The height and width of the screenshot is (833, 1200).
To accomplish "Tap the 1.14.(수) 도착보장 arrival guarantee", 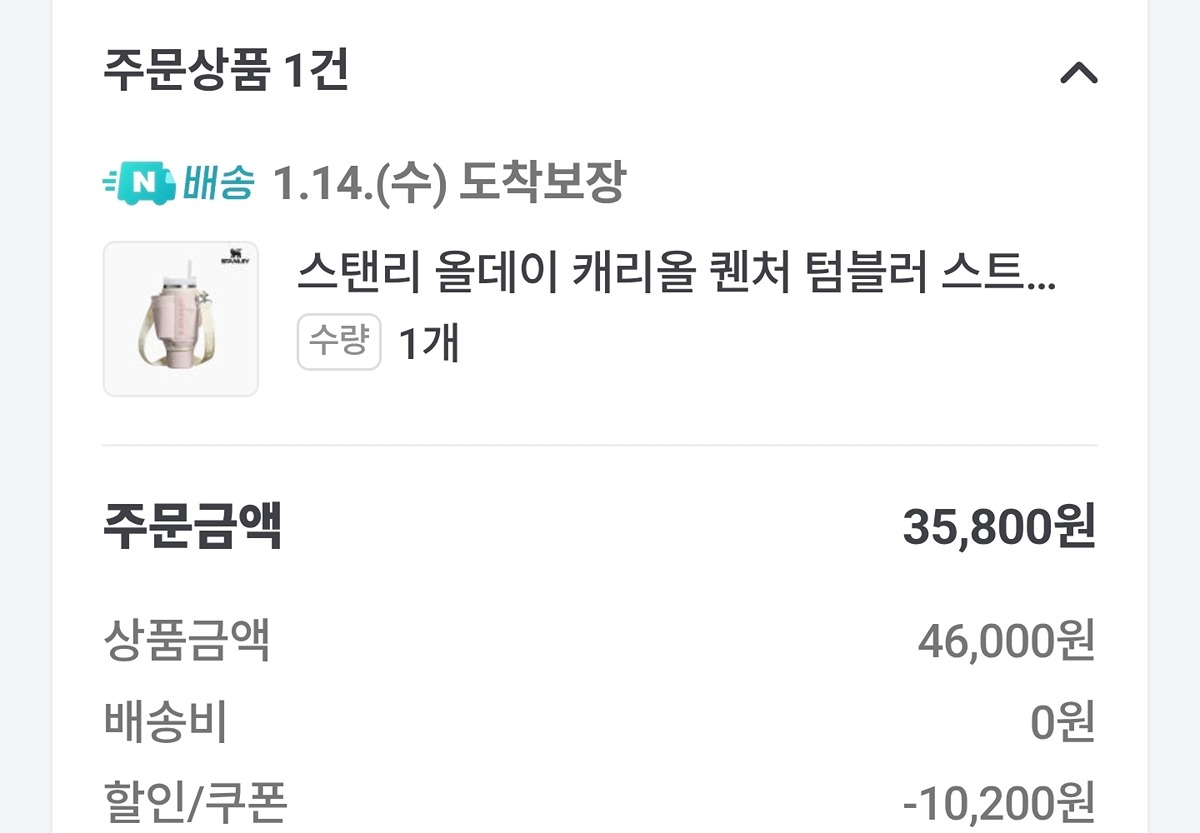I will [x=449, y=183].
